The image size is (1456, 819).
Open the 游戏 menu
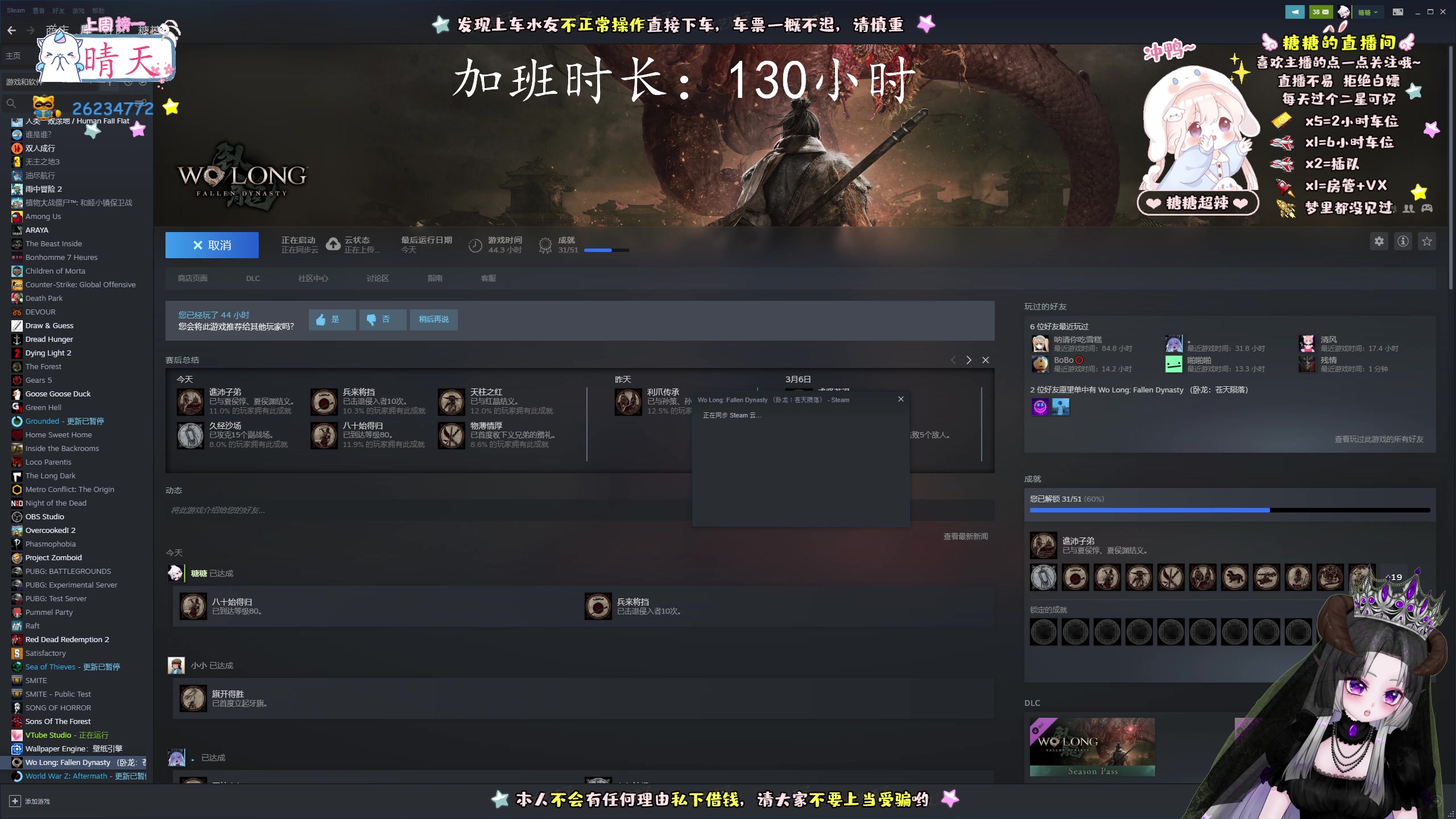78,11
